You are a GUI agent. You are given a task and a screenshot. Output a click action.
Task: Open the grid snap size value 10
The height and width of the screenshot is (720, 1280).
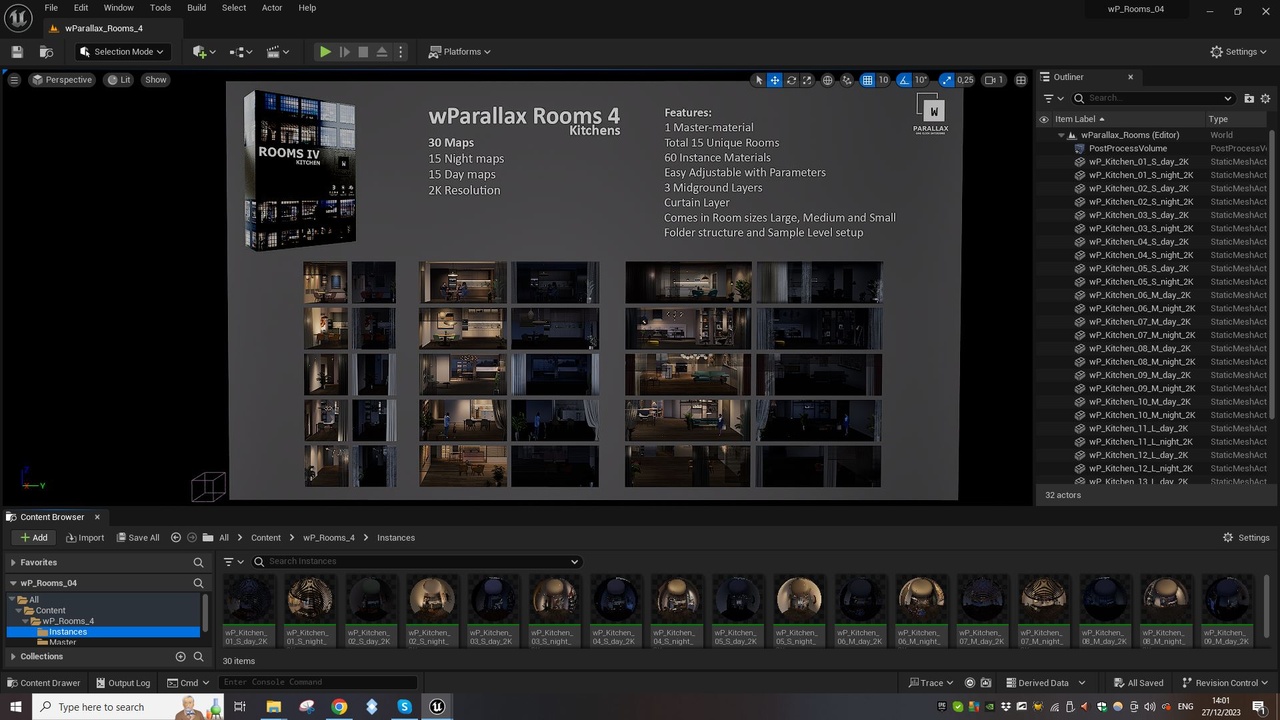point(884,80)
